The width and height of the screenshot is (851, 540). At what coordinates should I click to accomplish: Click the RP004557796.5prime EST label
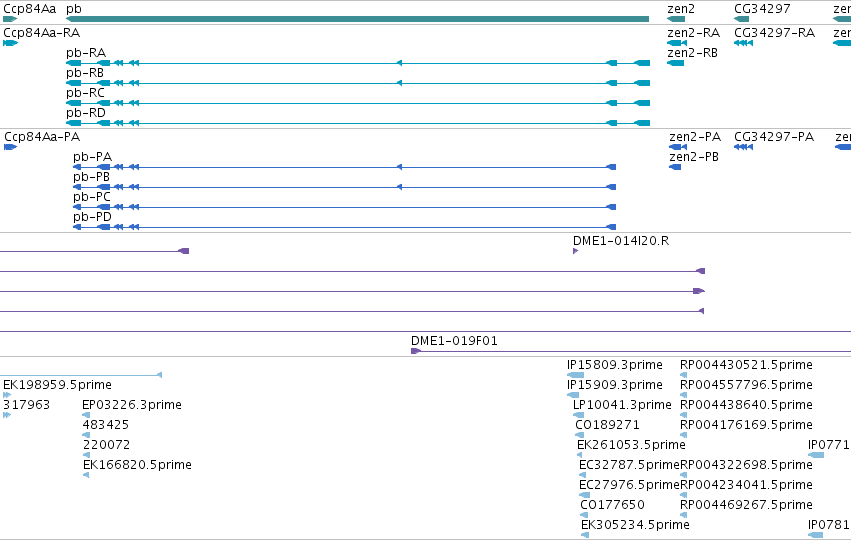(746, 385)
